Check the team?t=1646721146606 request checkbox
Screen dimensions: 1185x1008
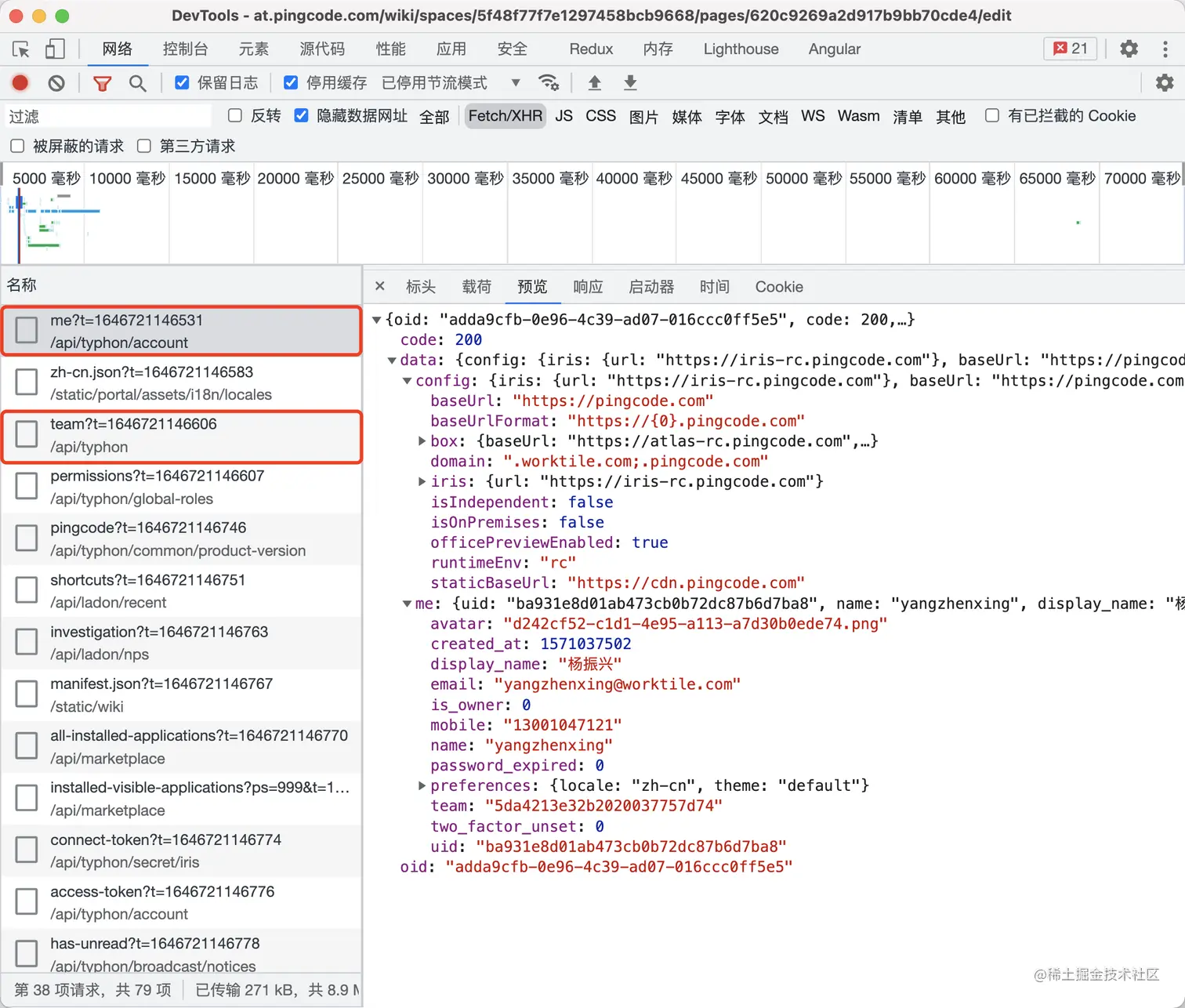click(x=27, y=434)
